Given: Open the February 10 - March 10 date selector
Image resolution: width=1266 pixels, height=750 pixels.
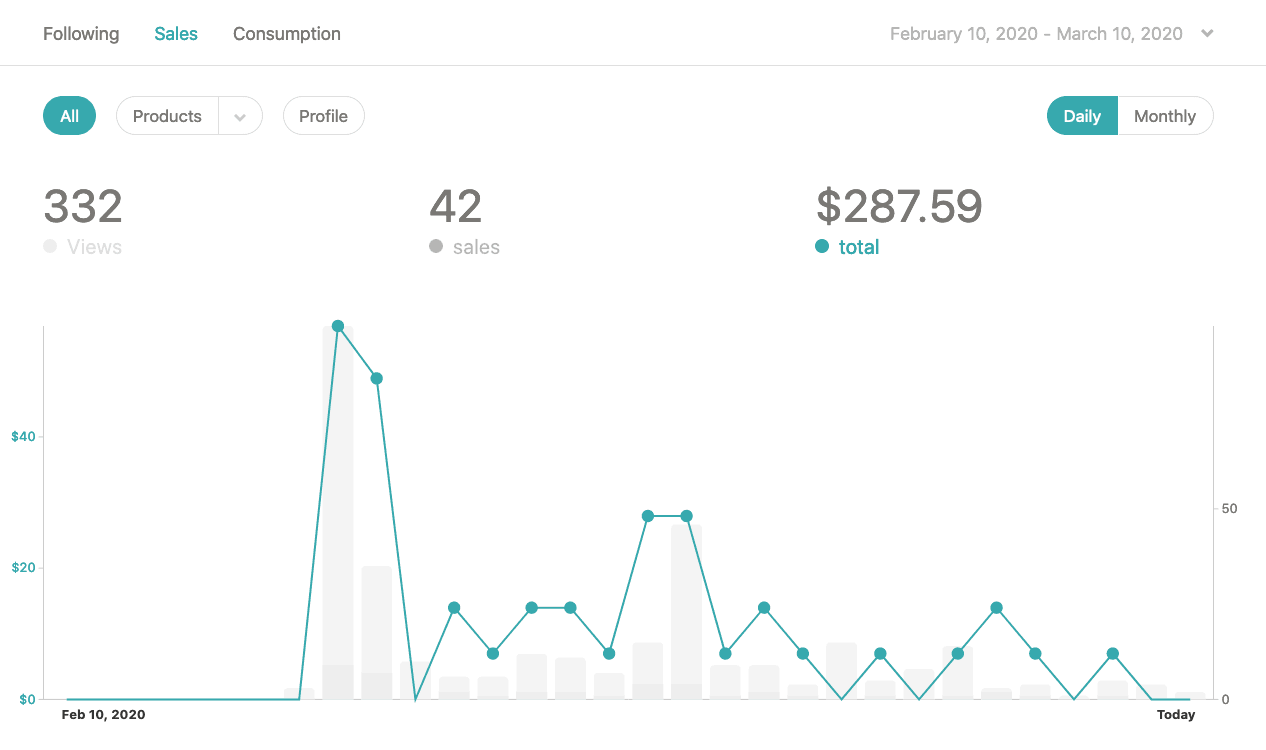Looking at the screenshot, I should click(1035, 33).
